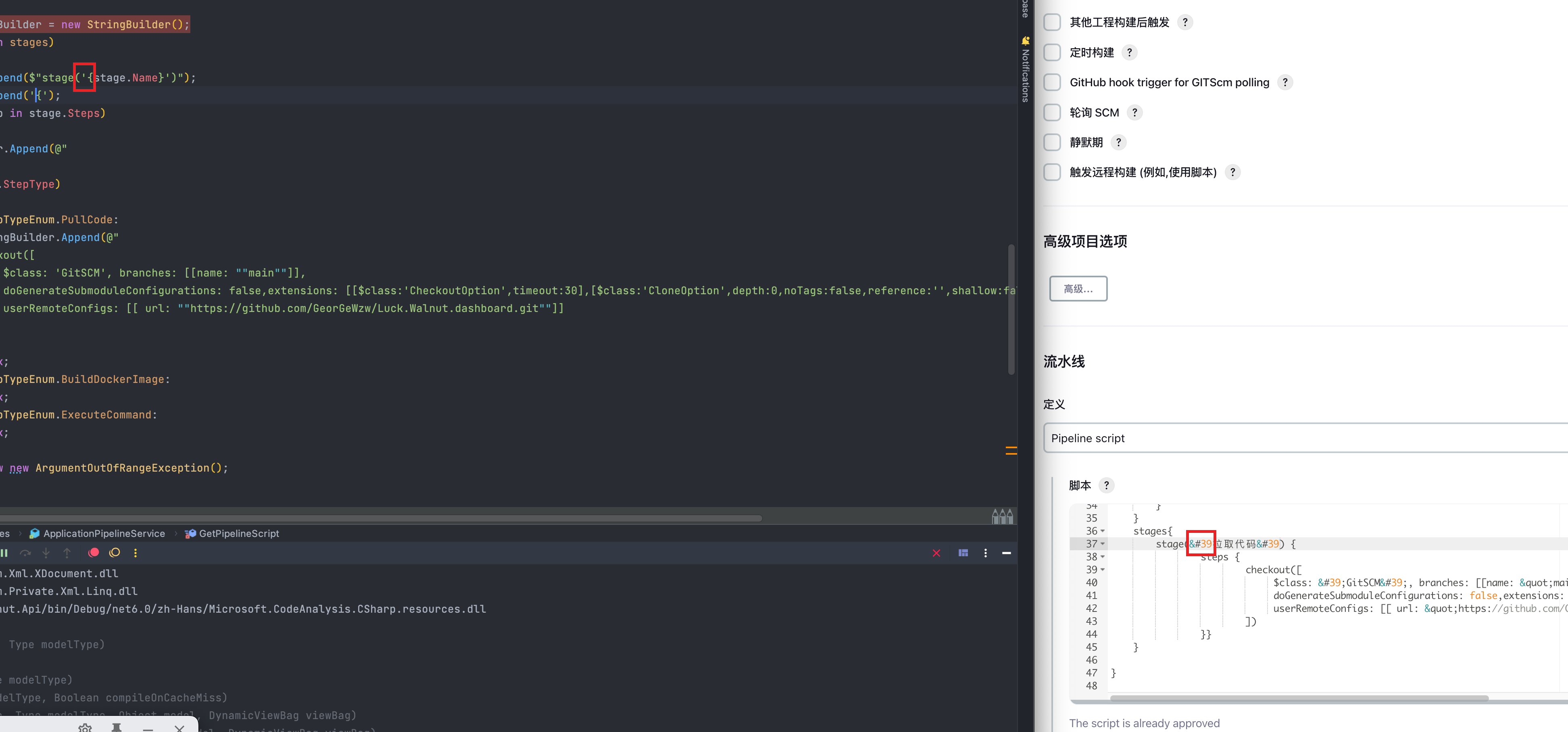The width and height of the screenshot is (1568, 732).
Task: Click Microsoft.CodeAnalysis.CSharp.resources.dll output line
Action: coord(348,609)
